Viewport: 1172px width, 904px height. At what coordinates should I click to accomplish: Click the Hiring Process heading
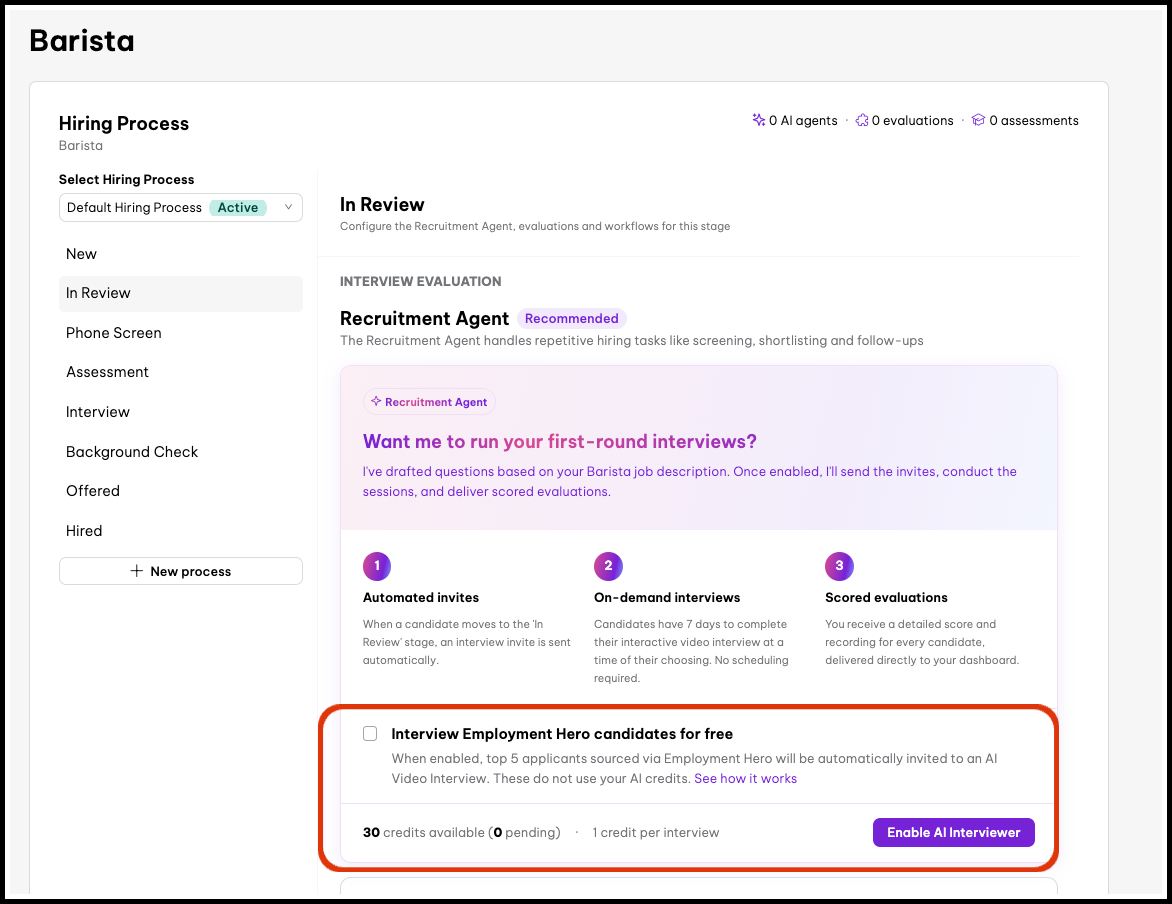(x=124, y=123)
